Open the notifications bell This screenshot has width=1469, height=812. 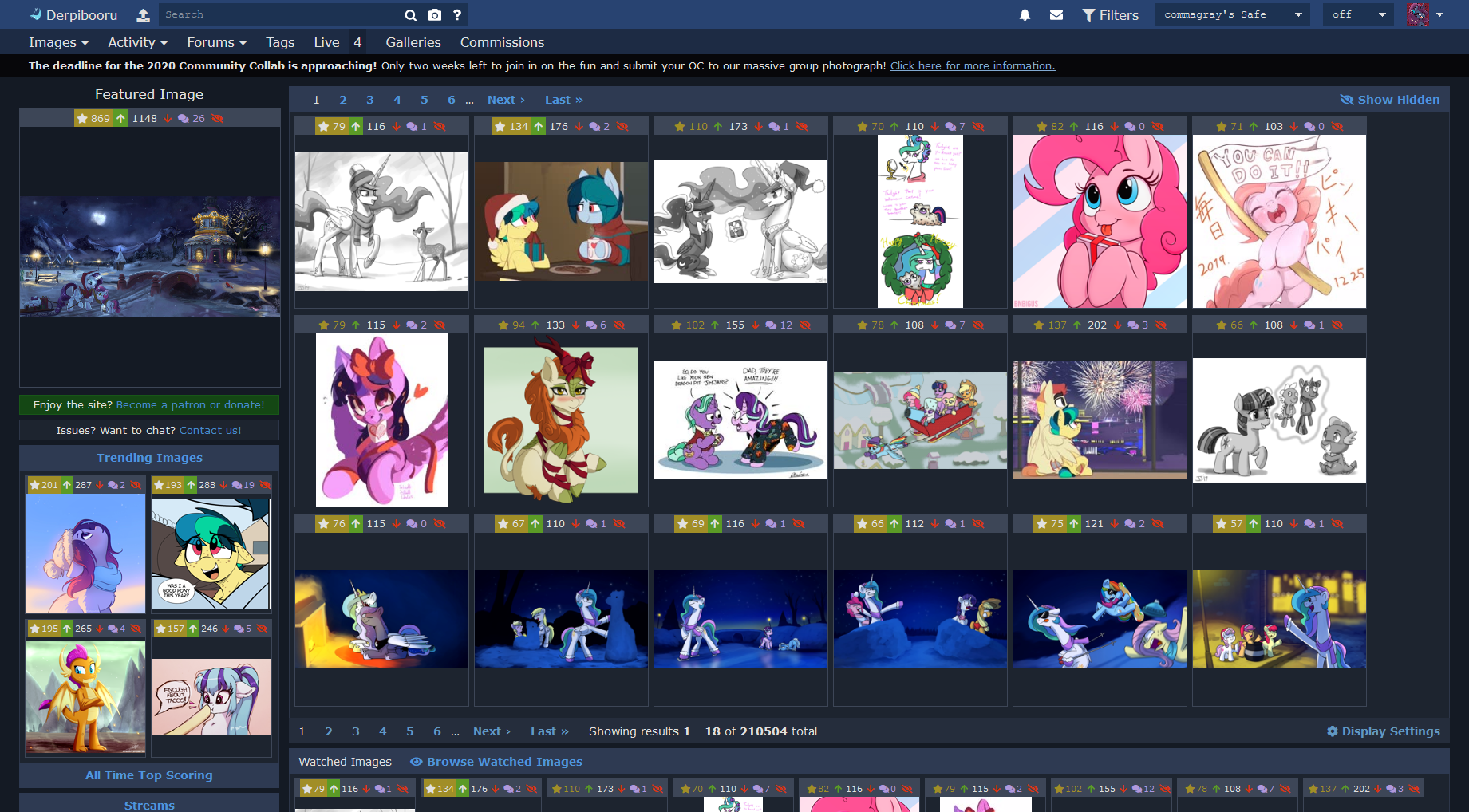pos(1025,14)
